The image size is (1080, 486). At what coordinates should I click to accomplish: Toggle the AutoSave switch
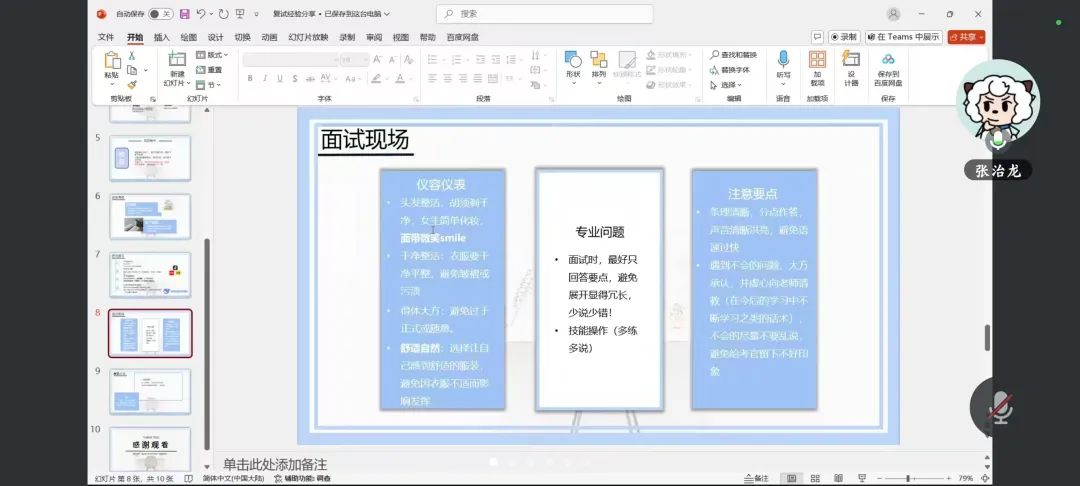pyautogui.click(x=159, y=14)
